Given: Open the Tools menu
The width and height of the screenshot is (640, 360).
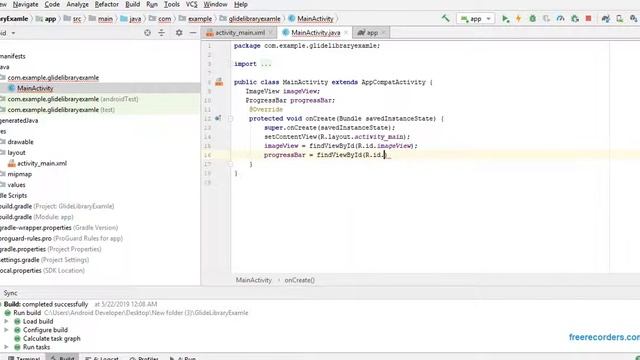Looking at the screenshot, I should pos(171,4).
